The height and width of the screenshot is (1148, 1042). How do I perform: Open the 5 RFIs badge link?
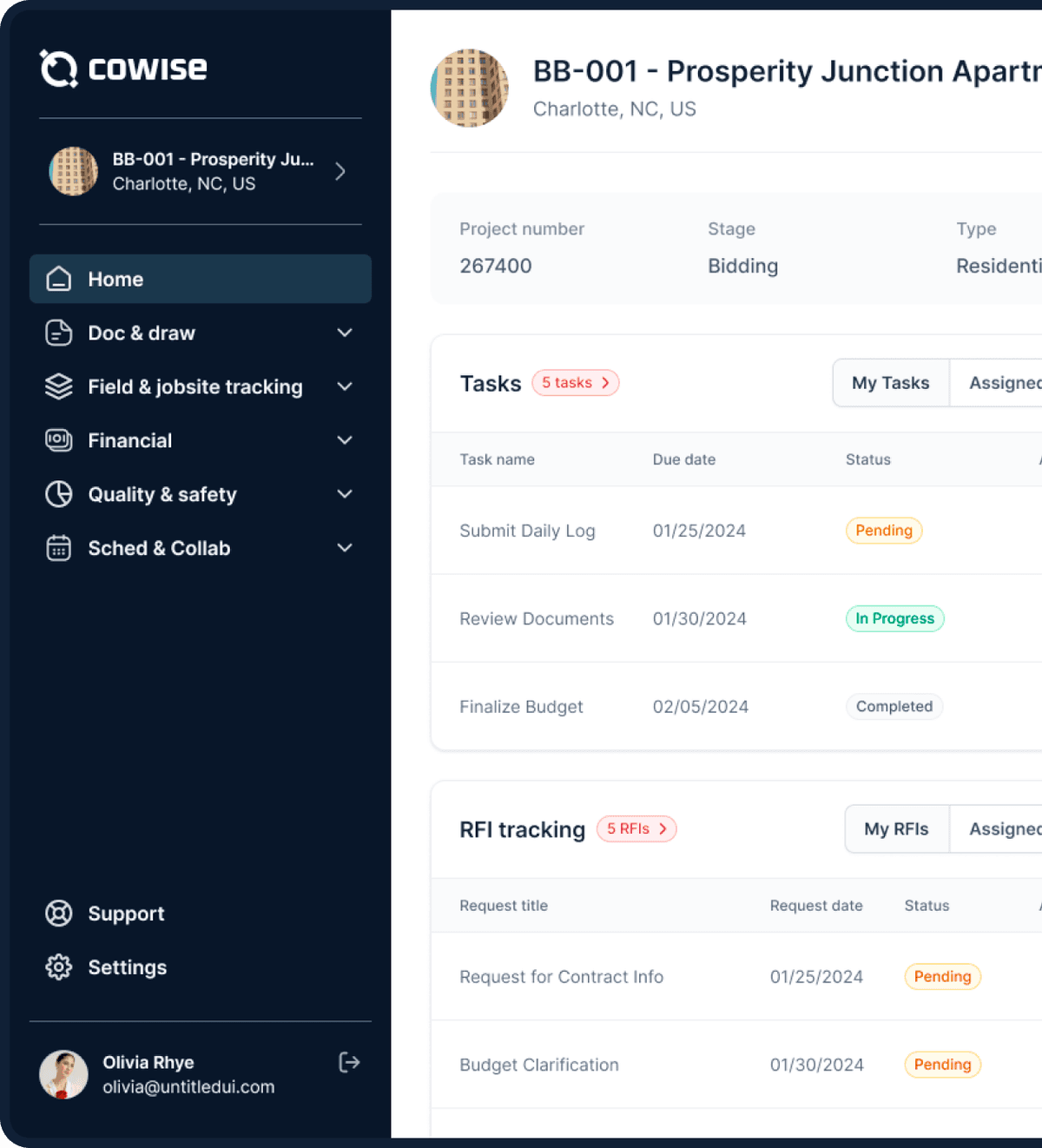click(636, 829)
